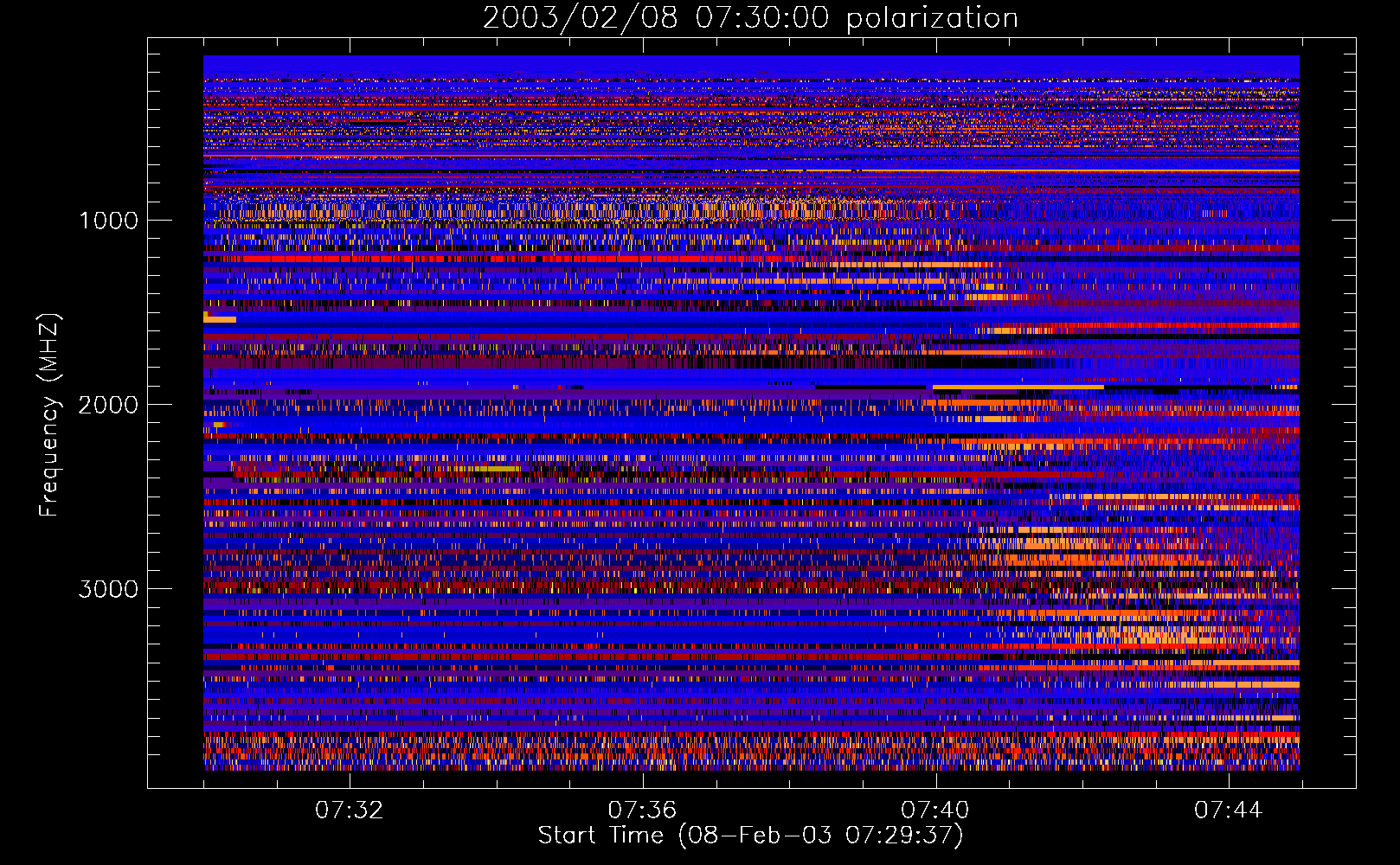1400x865 pixels.
Task: Click the 07:44 time tick label
Action: (1229, 811)
